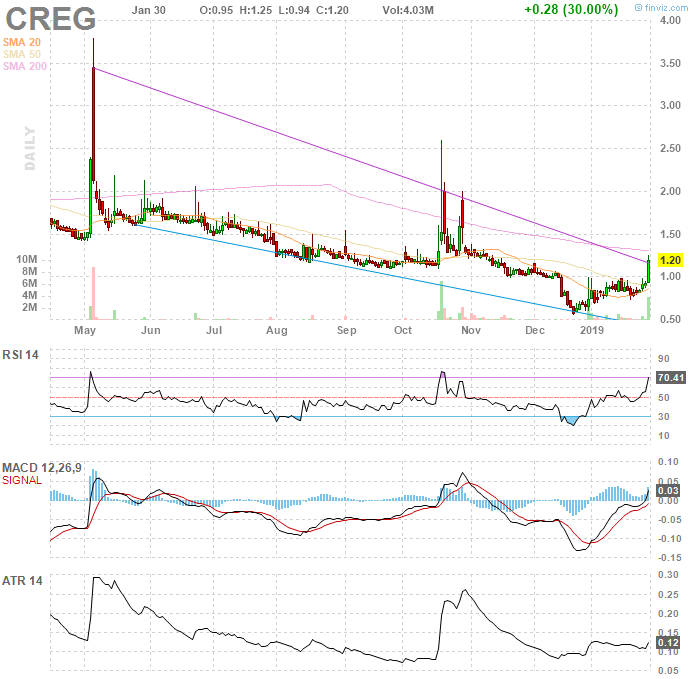The width and height of the screenshot is (700, 679).
Task: Click the 0.03 MACD value tag
Action: (x=668, y=491)
